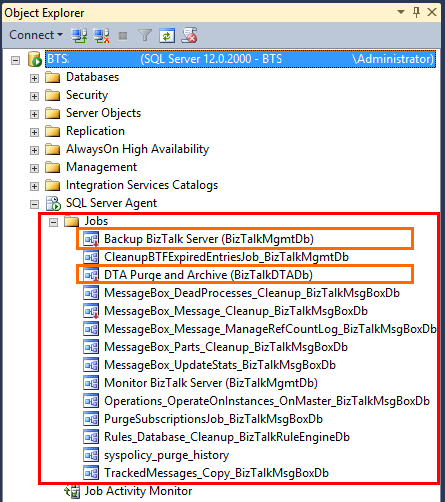
Task: Click the Filter funnel icon
Action: pos(145,35)
